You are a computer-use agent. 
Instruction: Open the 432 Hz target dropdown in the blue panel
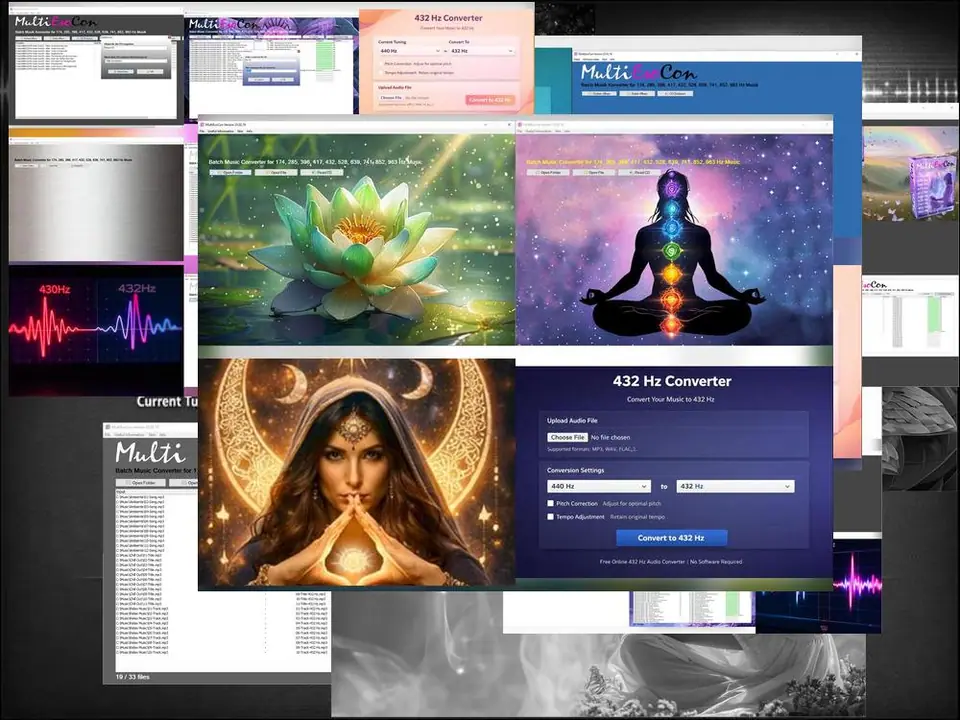[735, 486]
